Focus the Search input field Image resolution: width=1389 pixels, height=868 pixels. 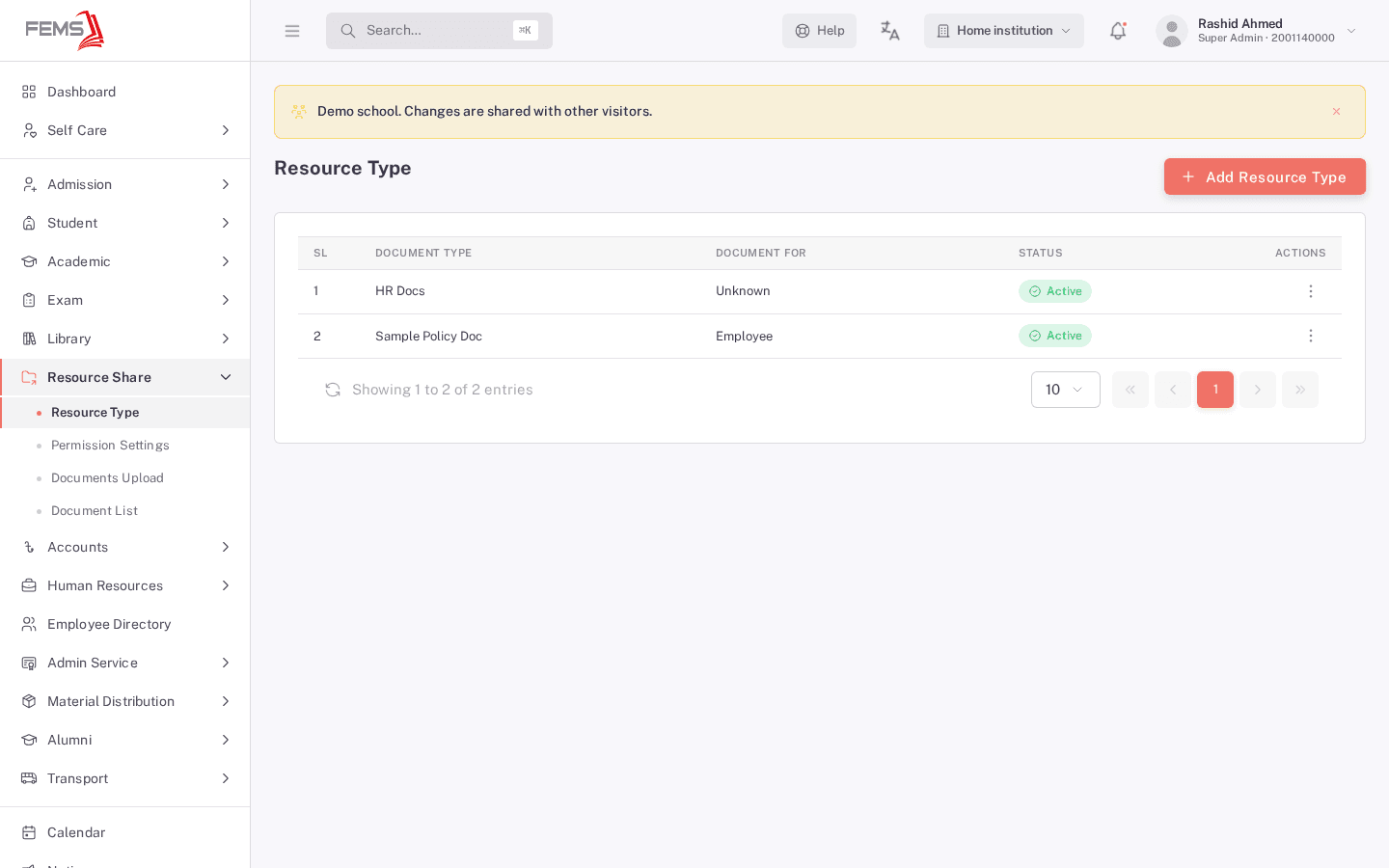pyautogui.click(x=439, y=31)
